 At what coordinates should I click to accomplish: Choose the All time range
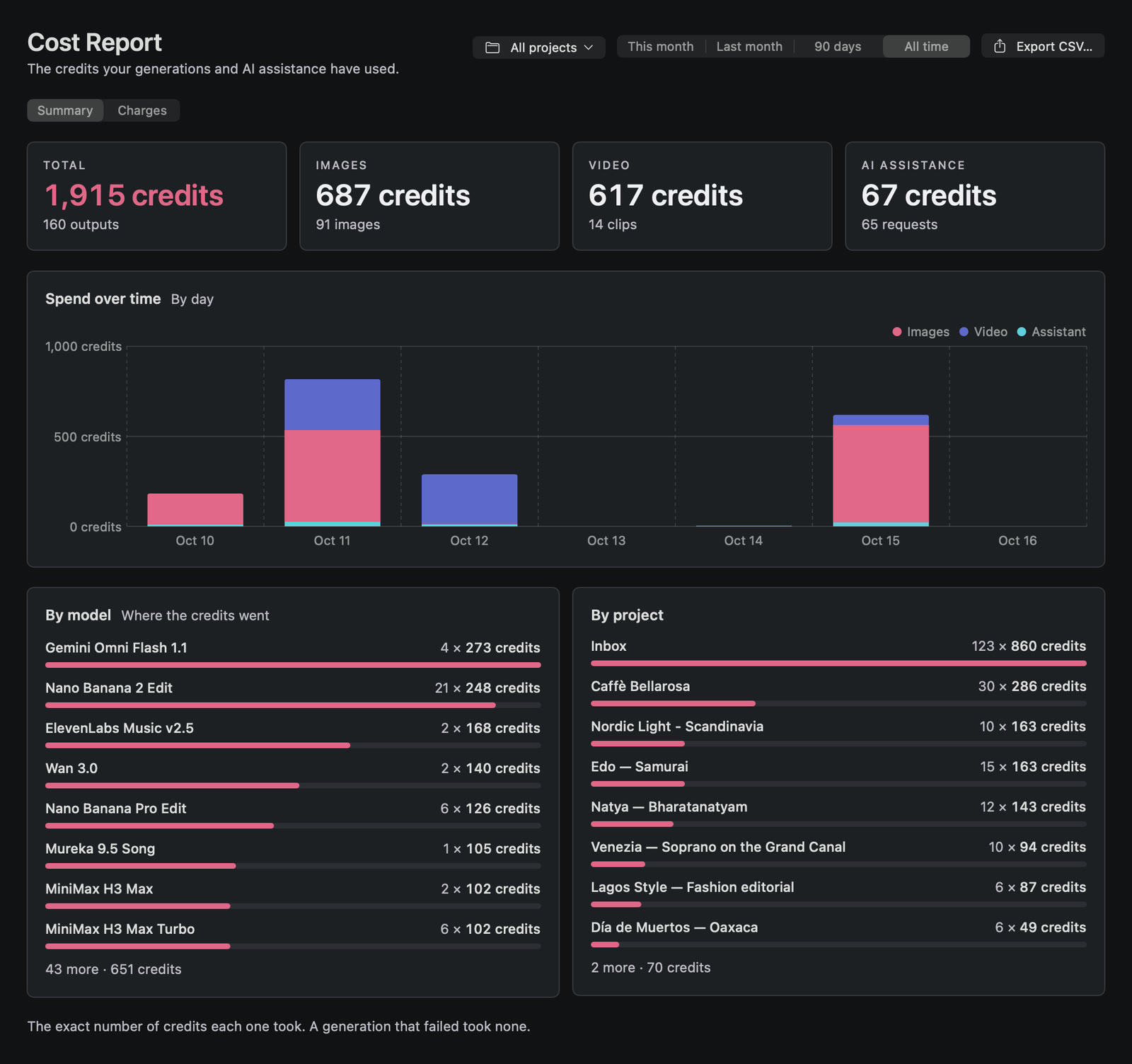926,47
